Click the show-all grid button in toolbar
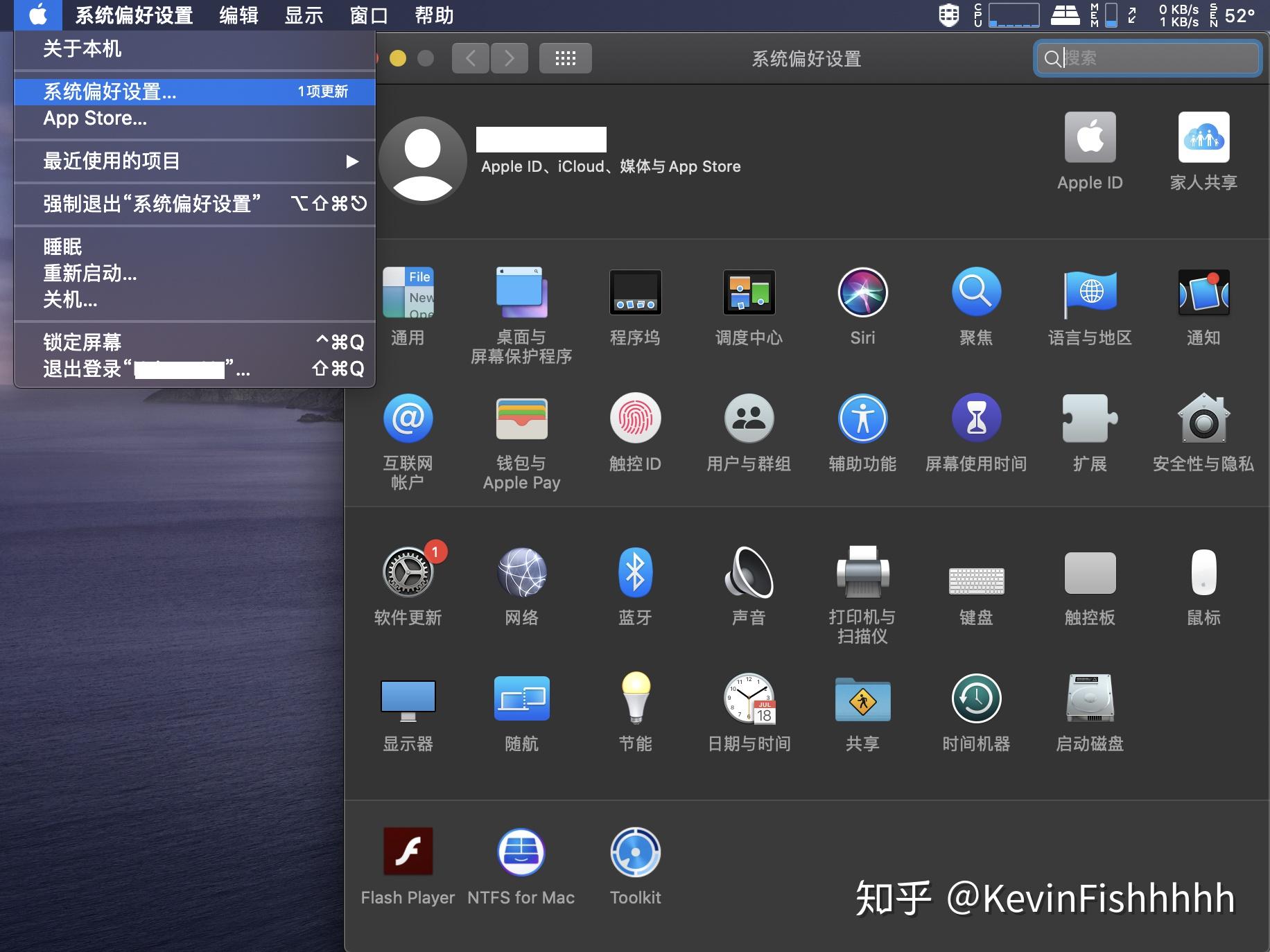Viewport: 1270px width, 952px height. coord(565,58)
